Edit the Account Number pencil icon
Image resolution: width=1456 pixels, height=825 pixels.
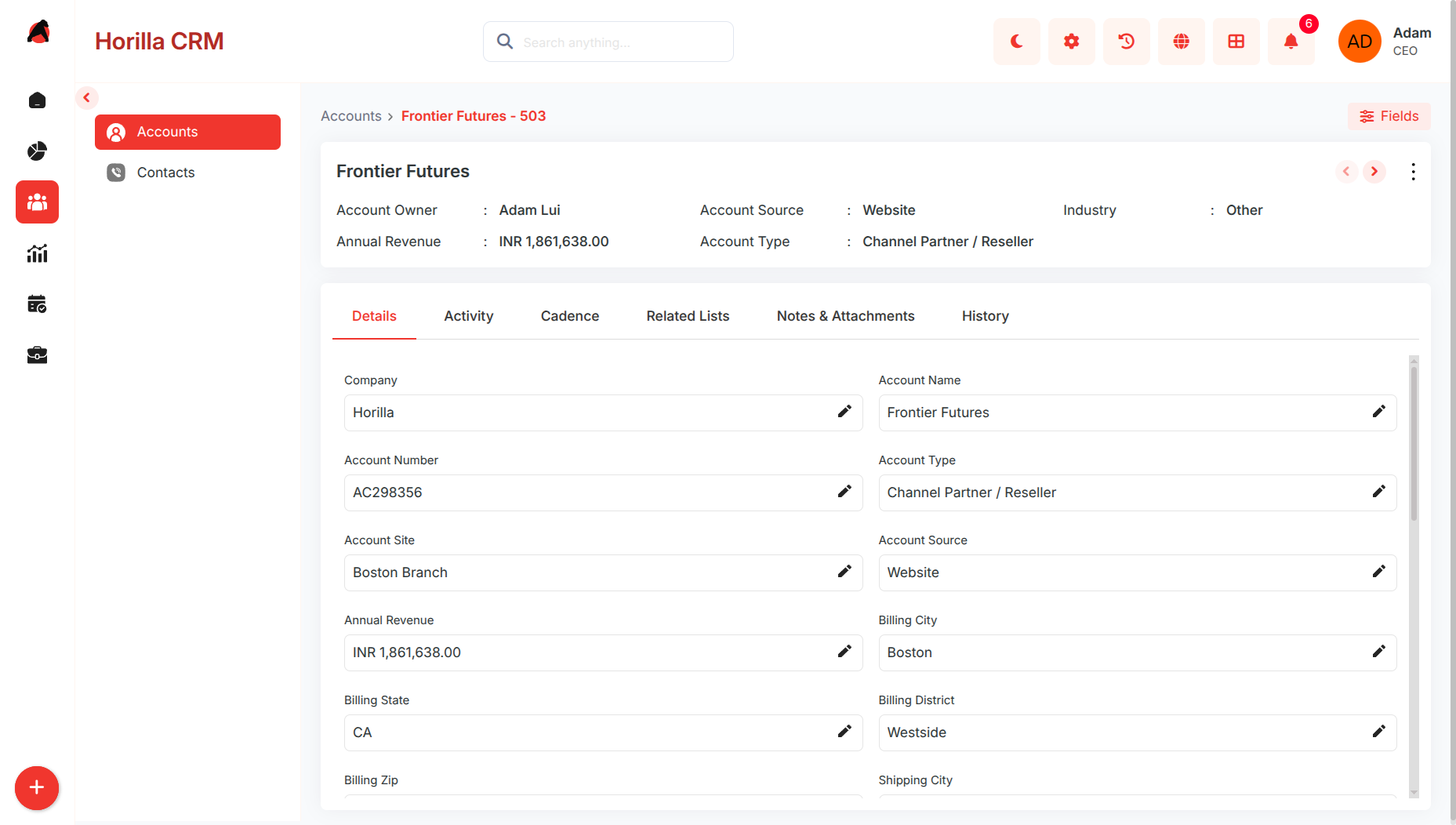tap(844, 492)
